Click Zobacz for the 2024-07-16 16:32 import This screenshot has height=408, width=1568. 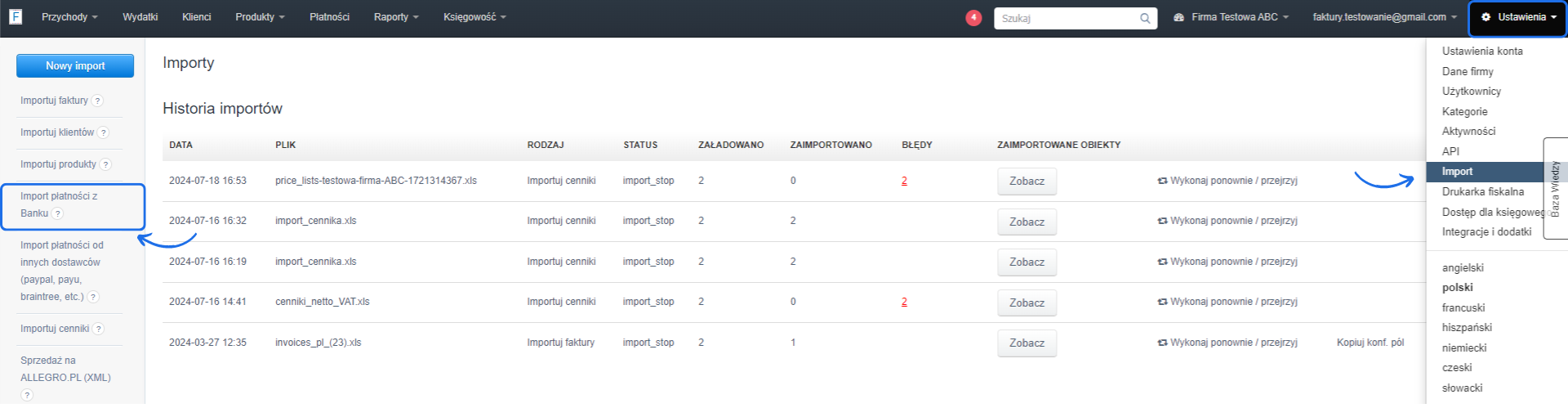[1027, 222]
